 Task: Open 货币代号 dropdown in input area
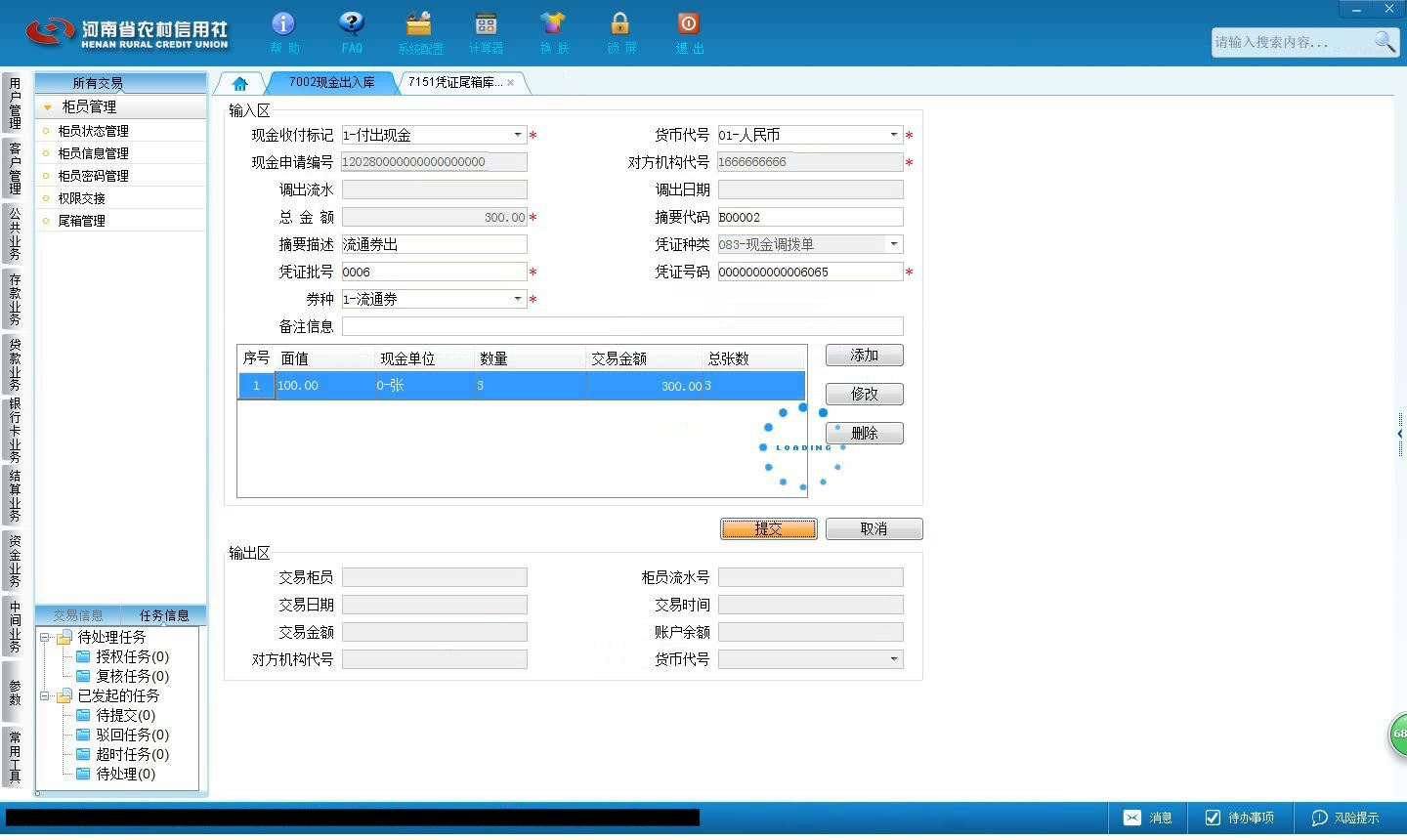pos(894,135)
